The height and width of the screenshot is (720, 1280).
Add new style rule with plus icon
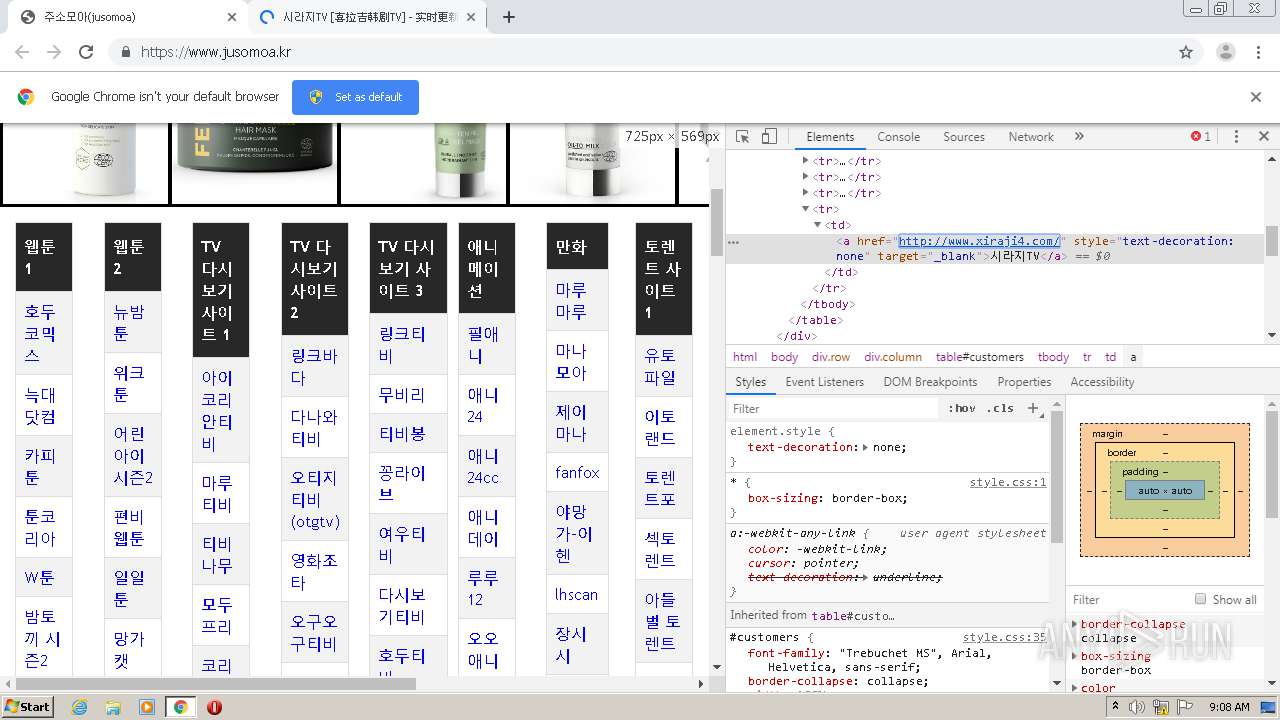coord(1034,408)
